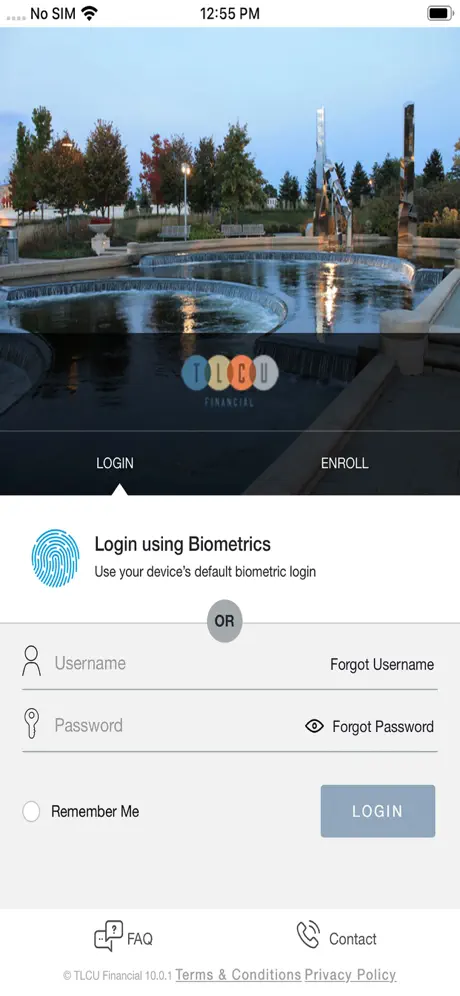
Task: Tap the fingerprint biometrics icon
Action: coord(55,558)
